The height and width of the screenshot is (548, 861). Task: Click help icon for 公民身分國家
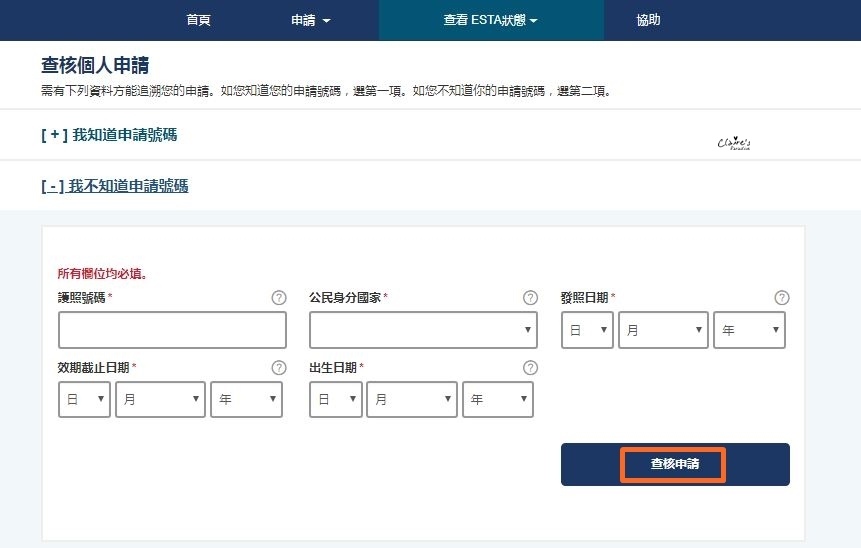530,298
